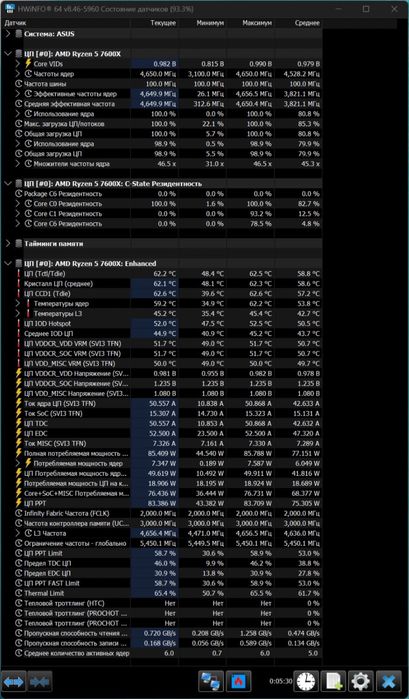Select the Средняя эффективная частота row
Image resolution: width=409 pixels, height=699 pixels.
tap(161, 104)
